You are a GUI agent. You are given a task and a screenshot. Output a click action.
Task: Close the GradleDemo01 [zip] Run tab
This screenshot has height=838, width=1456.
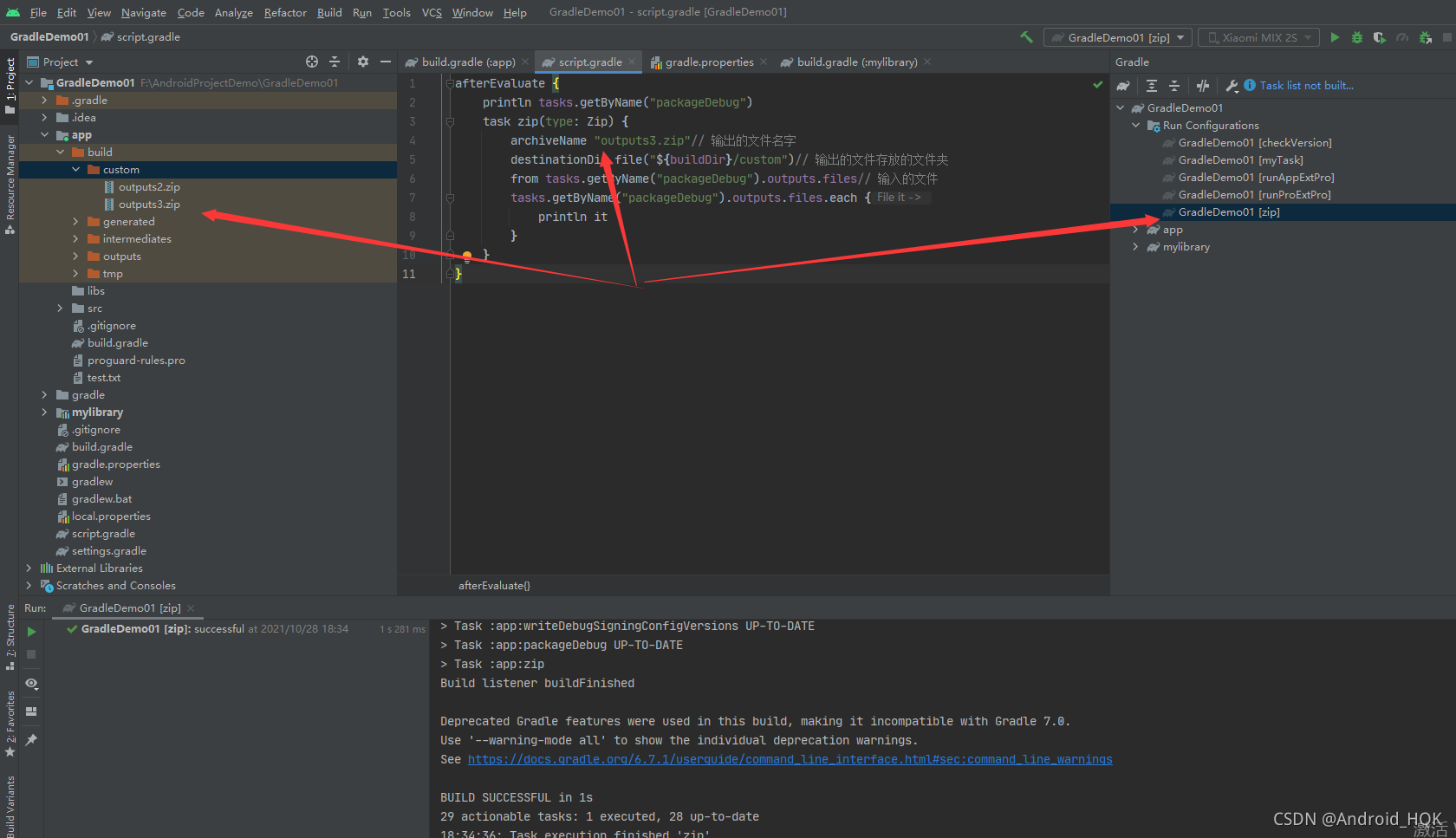191,608
